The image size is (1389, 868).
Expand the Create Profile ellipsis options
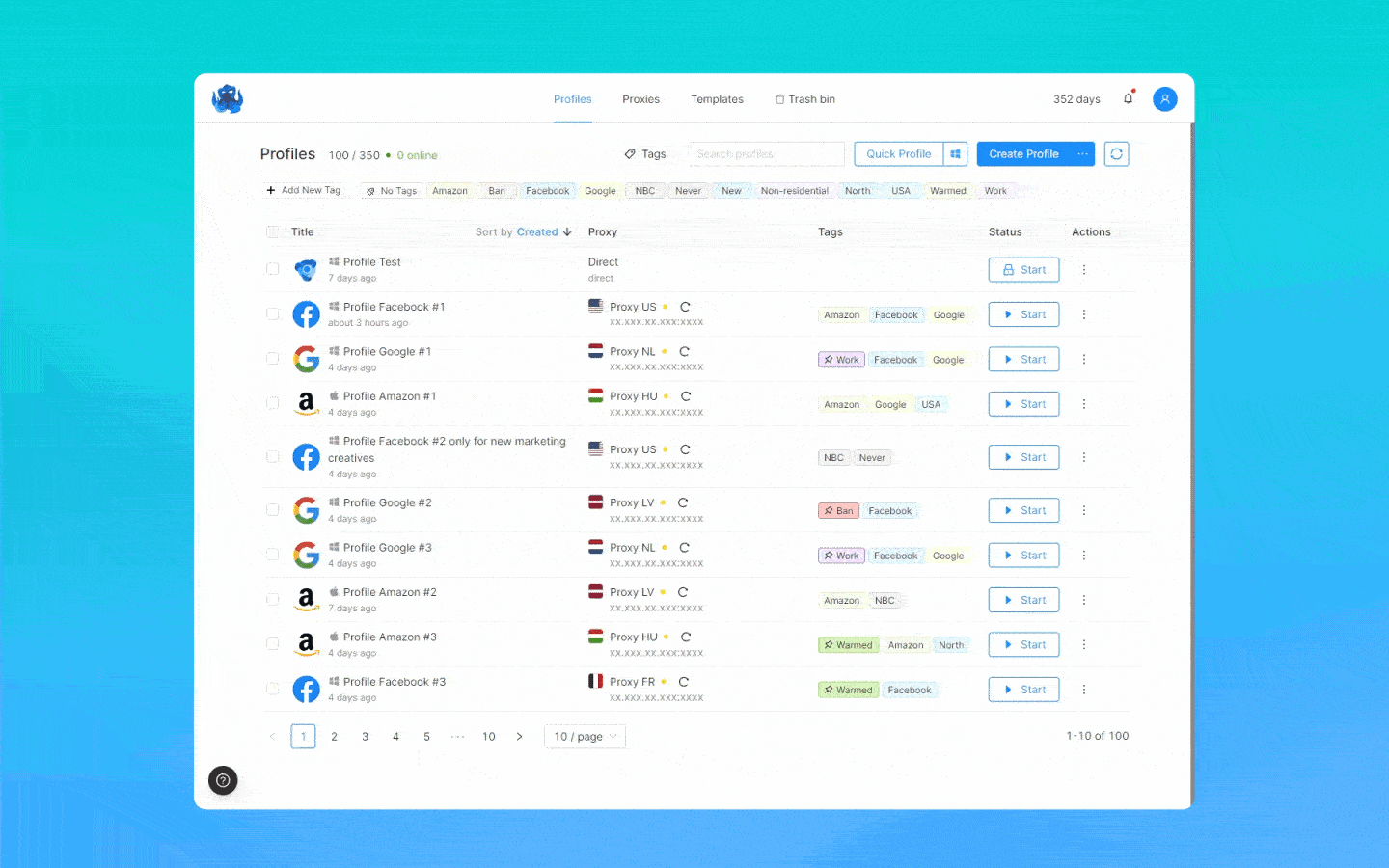[x=1082, y=153]
